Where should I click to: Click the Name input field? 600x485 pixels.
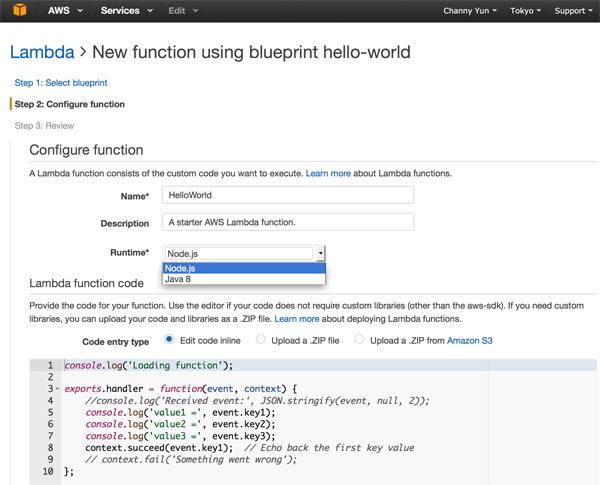(x=288, y=195)
